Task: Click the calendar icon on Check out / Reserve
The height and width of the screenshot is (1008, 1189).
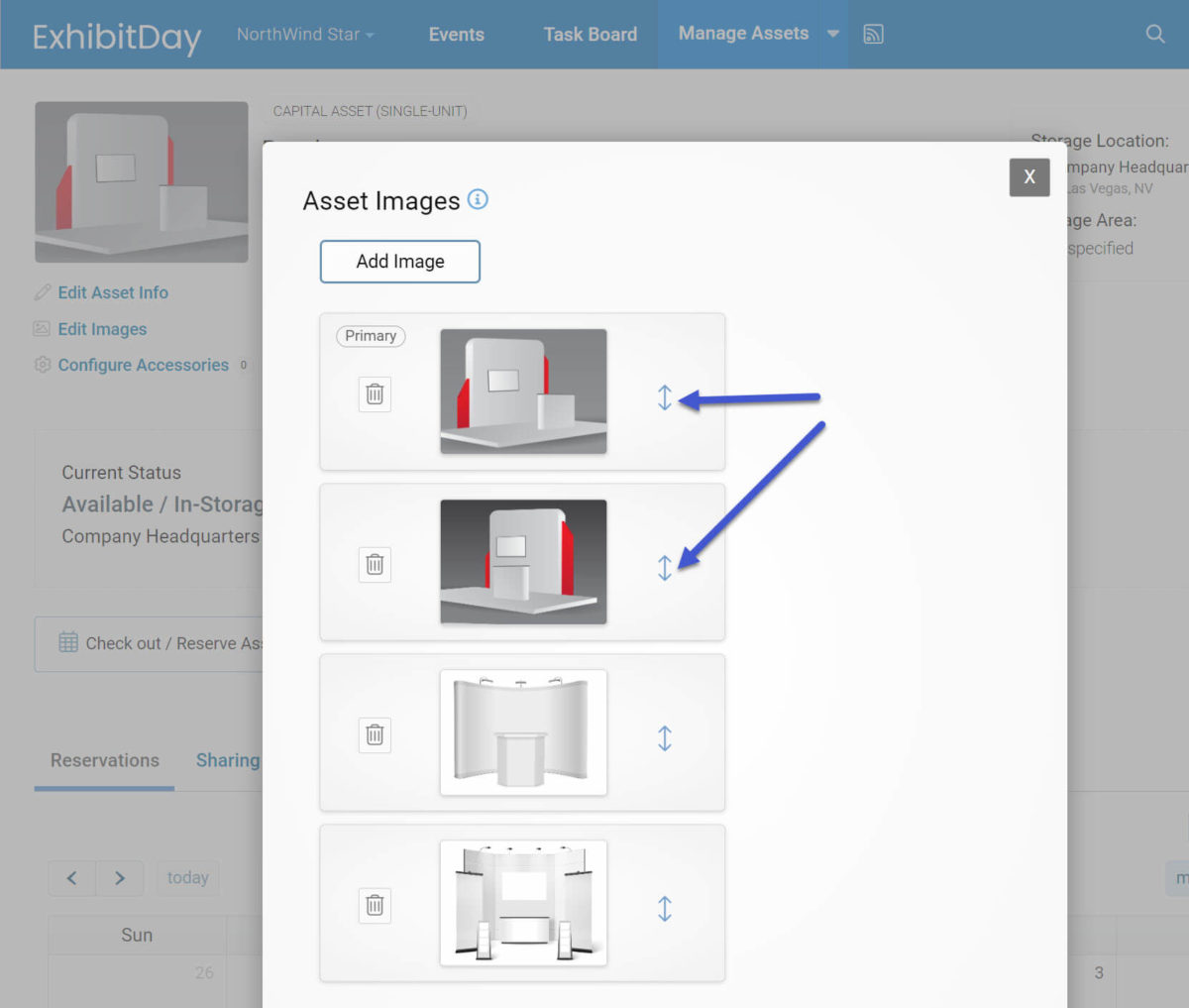Action: click(x=67, y=642)
